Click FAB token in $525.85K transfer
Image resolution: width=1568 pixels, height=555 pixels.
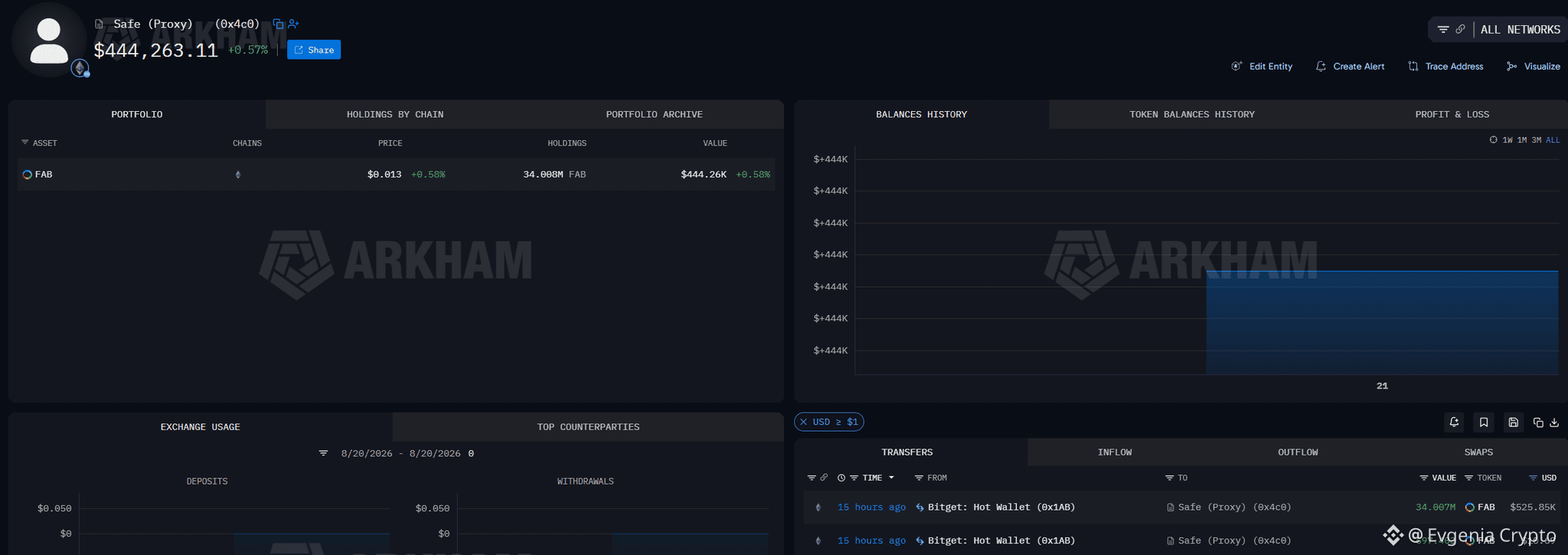pyautogui.click(x=1480, y=508)
